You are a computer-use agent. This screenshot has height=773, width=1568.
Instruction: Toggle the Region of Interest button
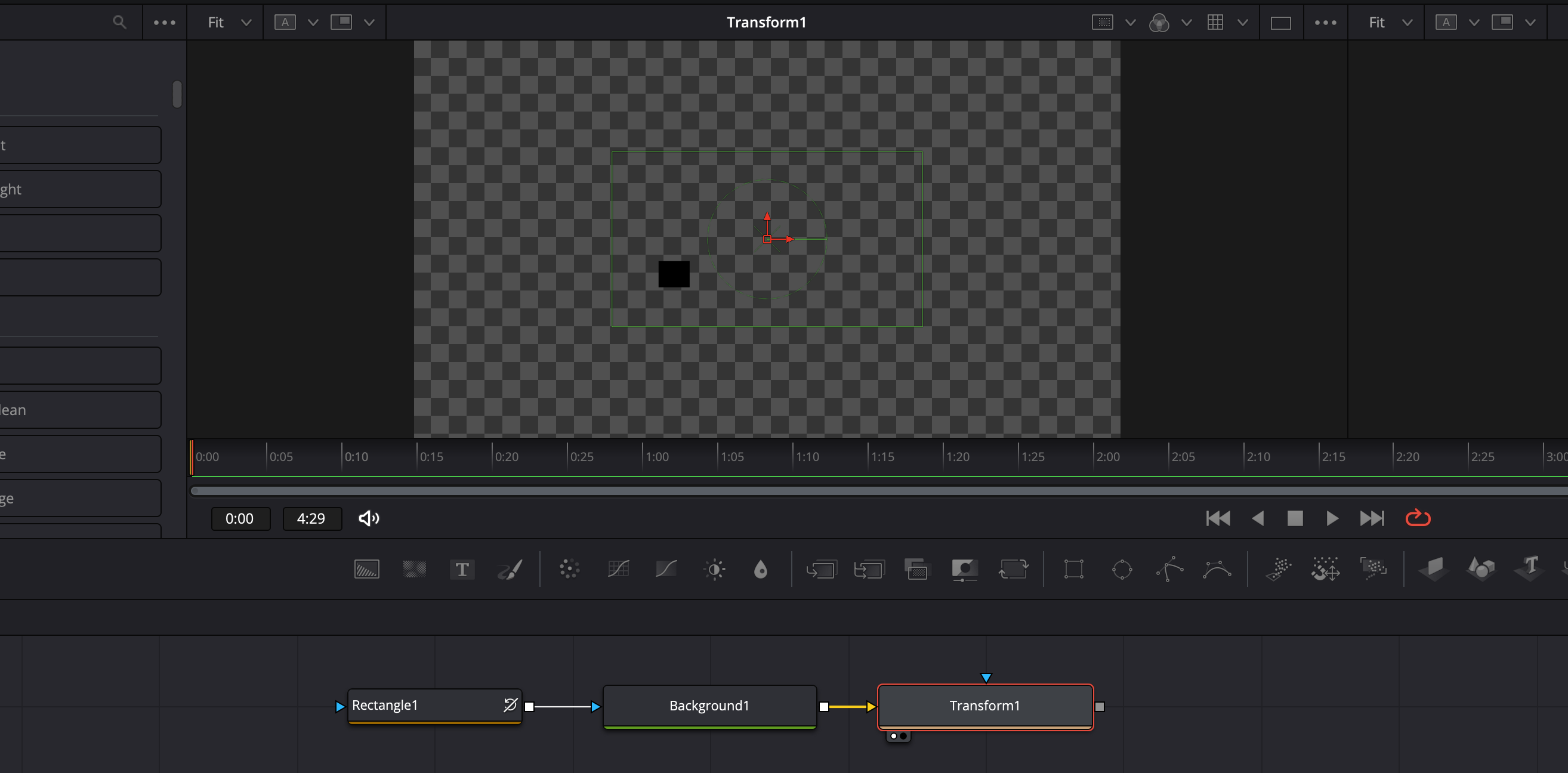[1103, 23]
